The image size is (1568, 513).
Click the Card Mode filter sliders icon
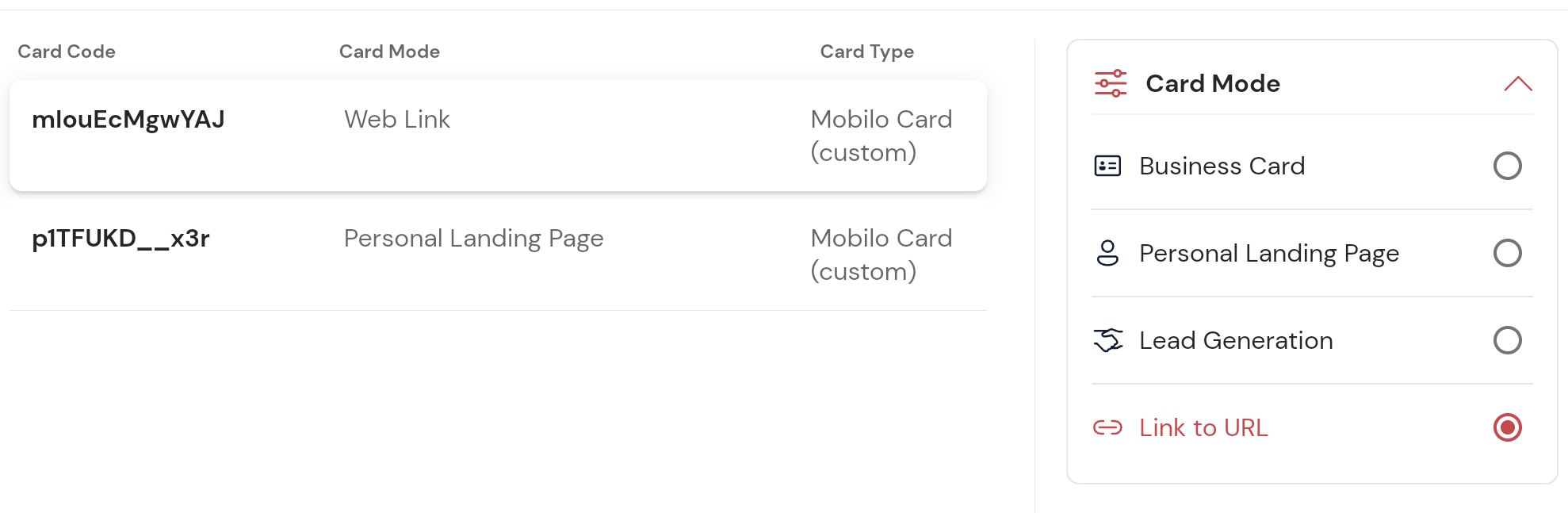tap(1111, 83)
